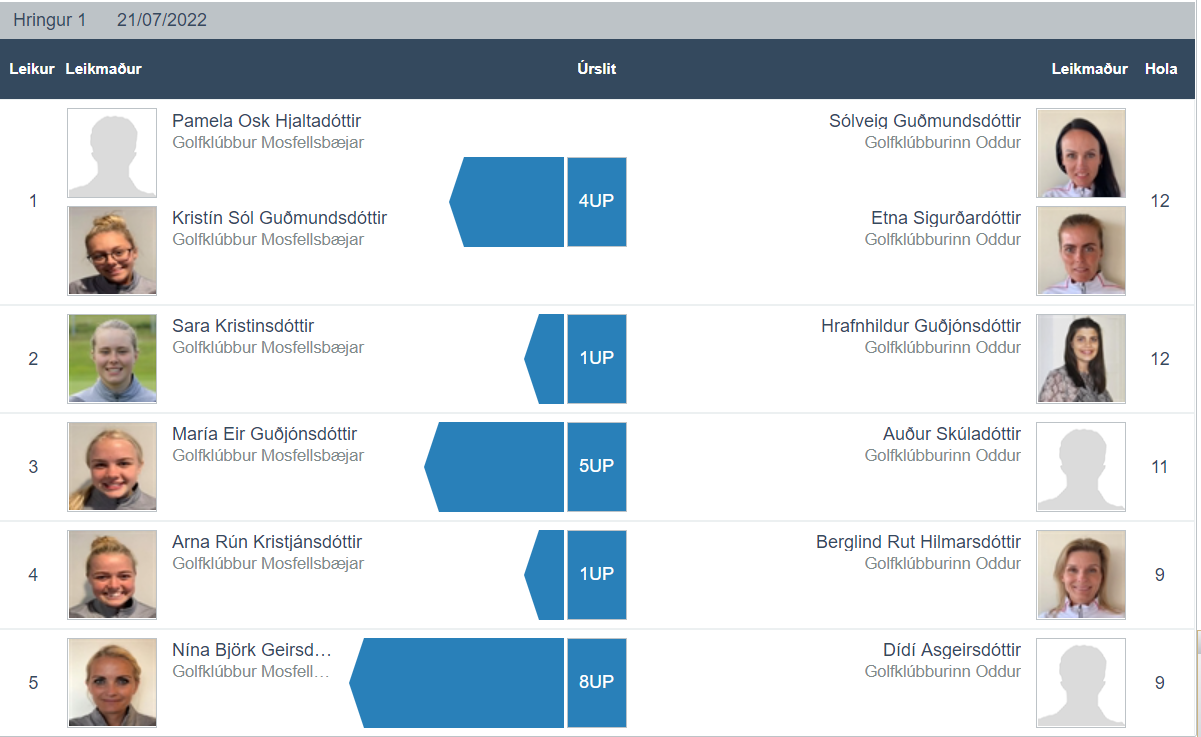Viewport: 1201px width, 737px height.
Task: Open Pamela Osk Hjaltadóttir's placeholder avatar
Action: pos(112,153)
